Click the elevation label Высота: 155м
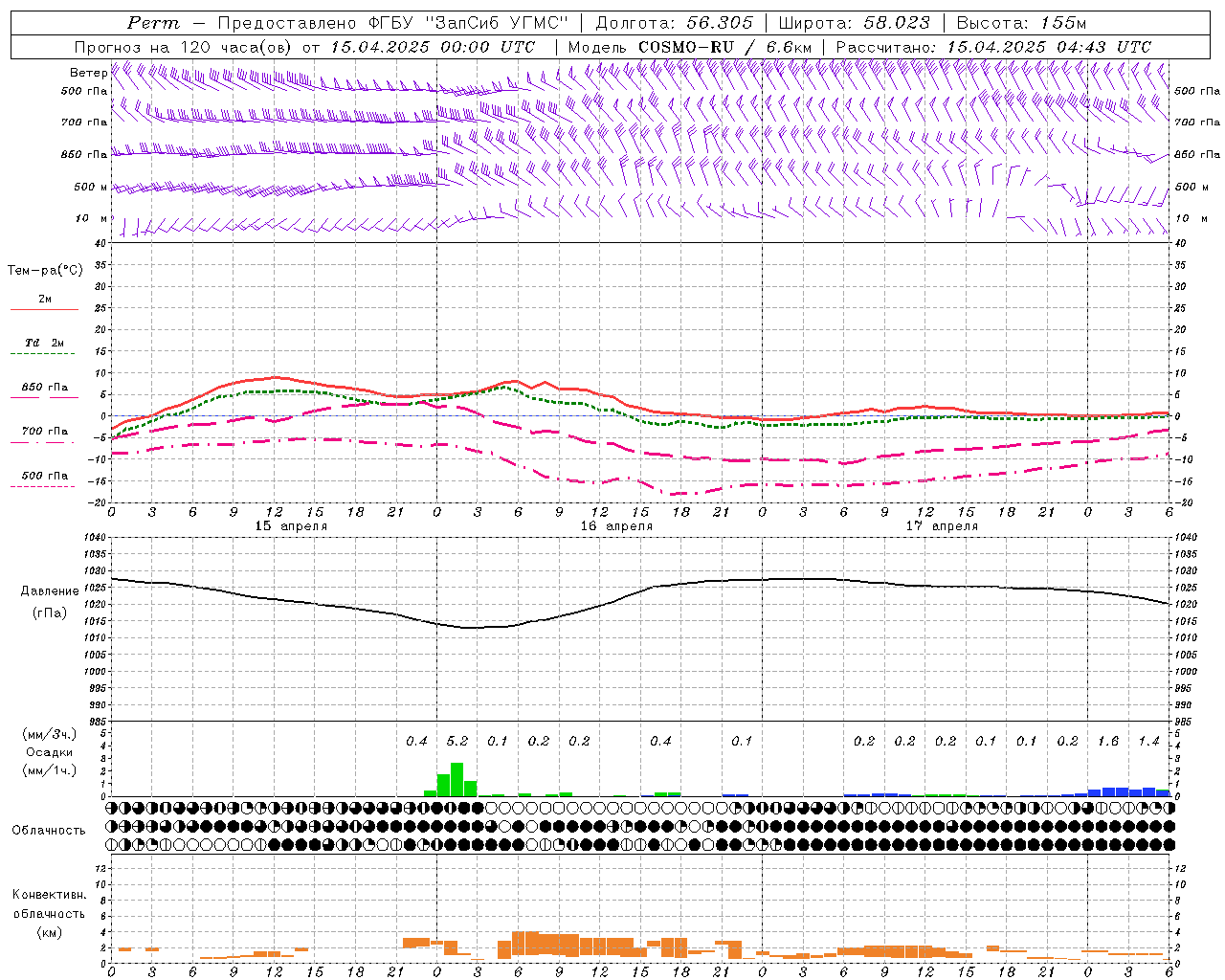The height and width of the screenshot is (980, 1225). (x=1021, y=23)
